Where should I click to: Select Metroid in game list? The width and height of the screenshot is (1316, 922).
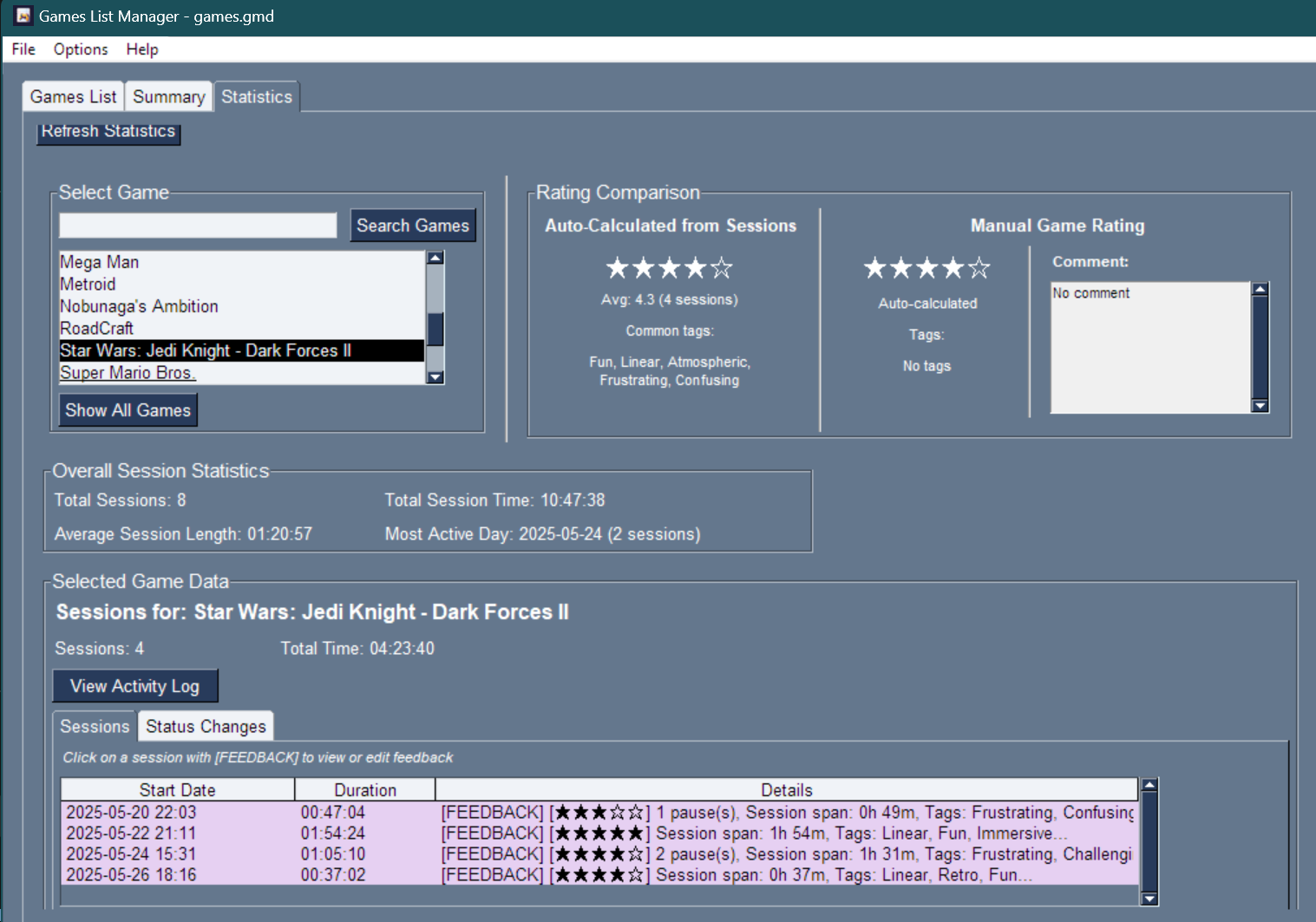click(x=242, y=284)
